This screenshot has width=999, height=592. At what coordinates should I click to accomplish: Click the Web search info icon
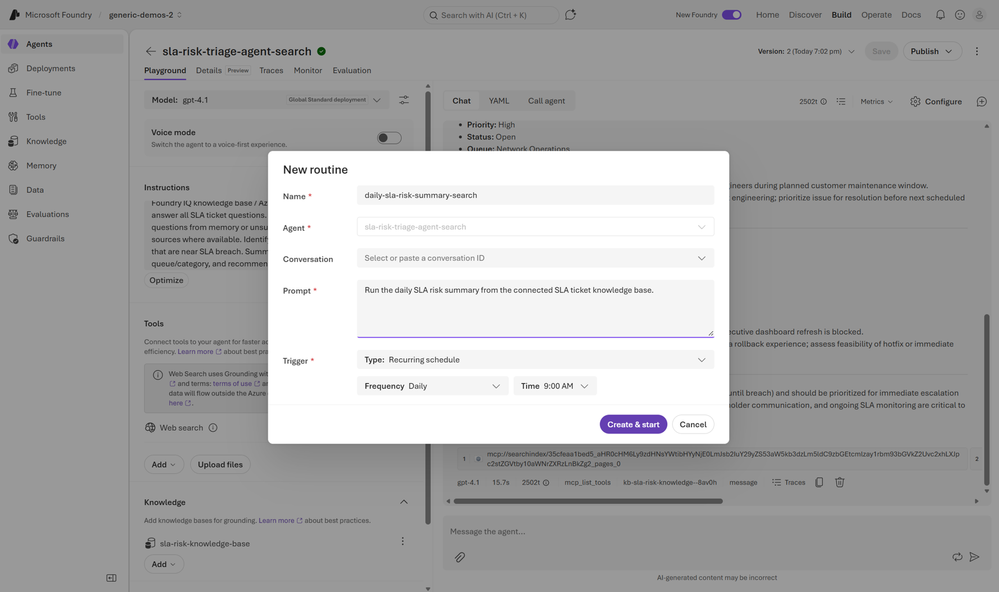point(213,428)
